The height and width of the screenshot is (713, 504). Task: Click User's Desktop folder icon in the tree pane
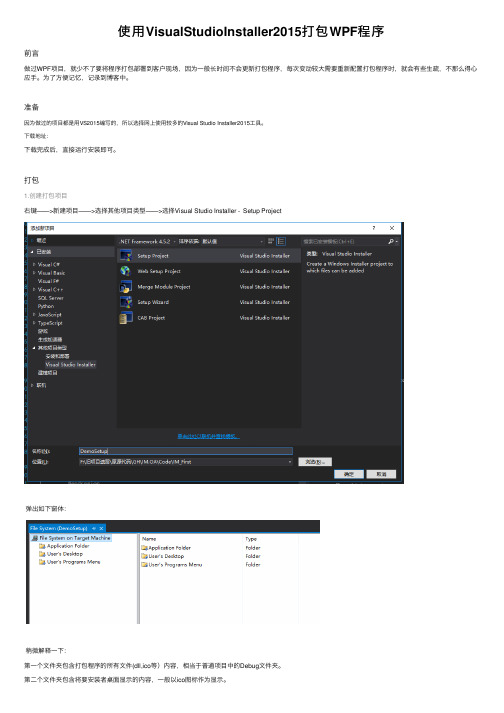42,554
